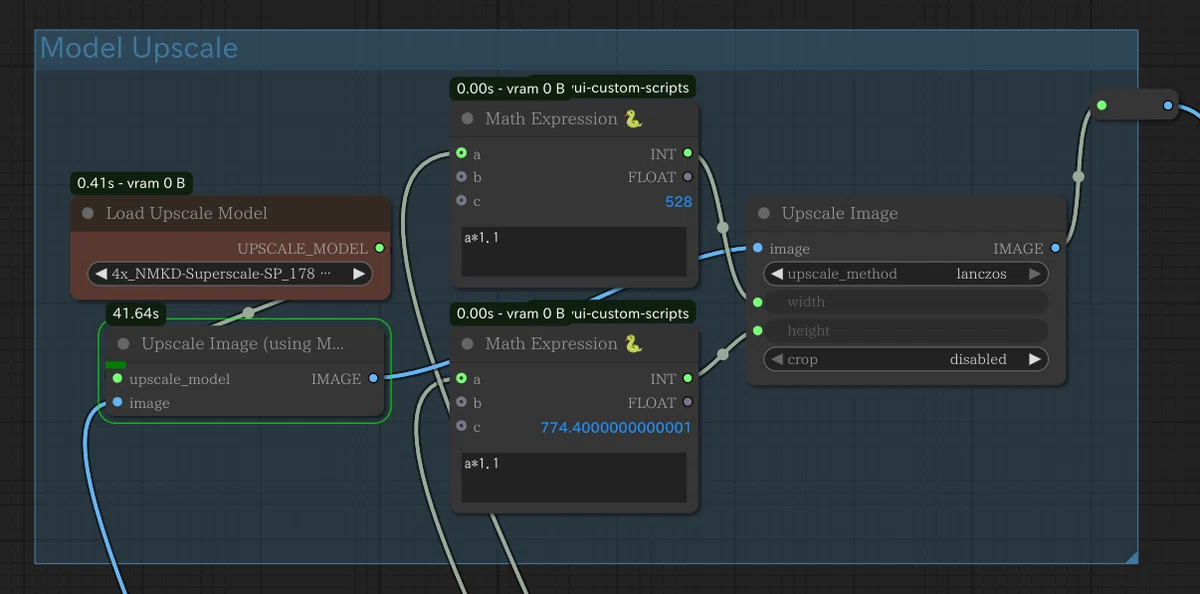1200x594 pixels.
Task: Click input port a on Math Expression showing 528
Action: [x=461, y=154]
